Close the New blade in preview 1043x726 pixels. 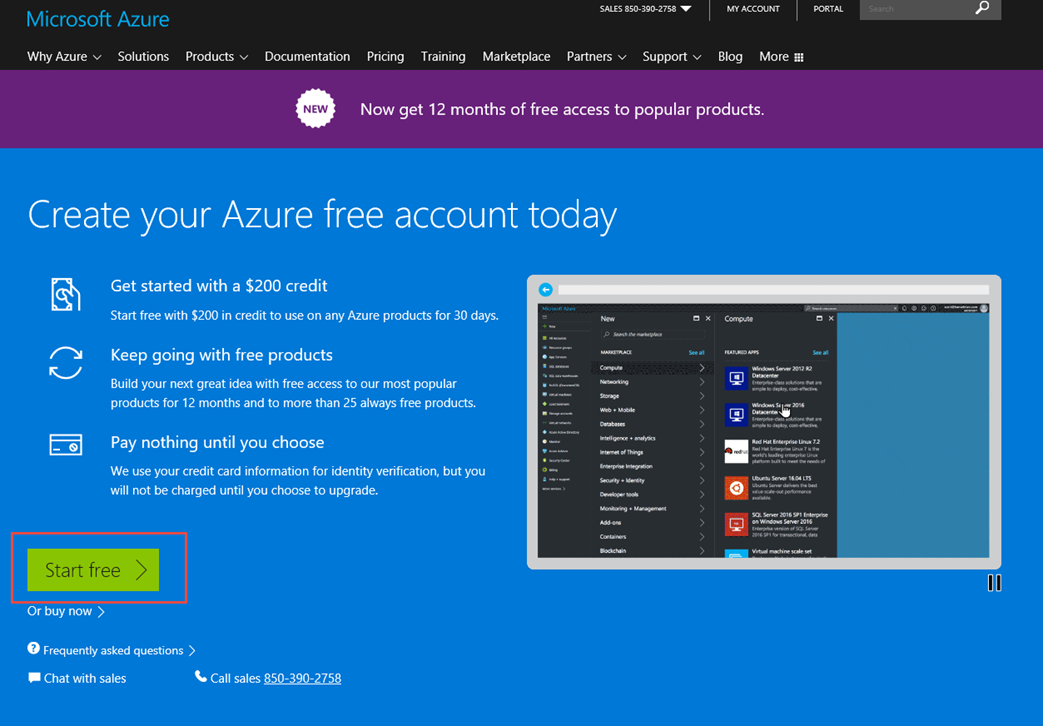pos(708,319)
